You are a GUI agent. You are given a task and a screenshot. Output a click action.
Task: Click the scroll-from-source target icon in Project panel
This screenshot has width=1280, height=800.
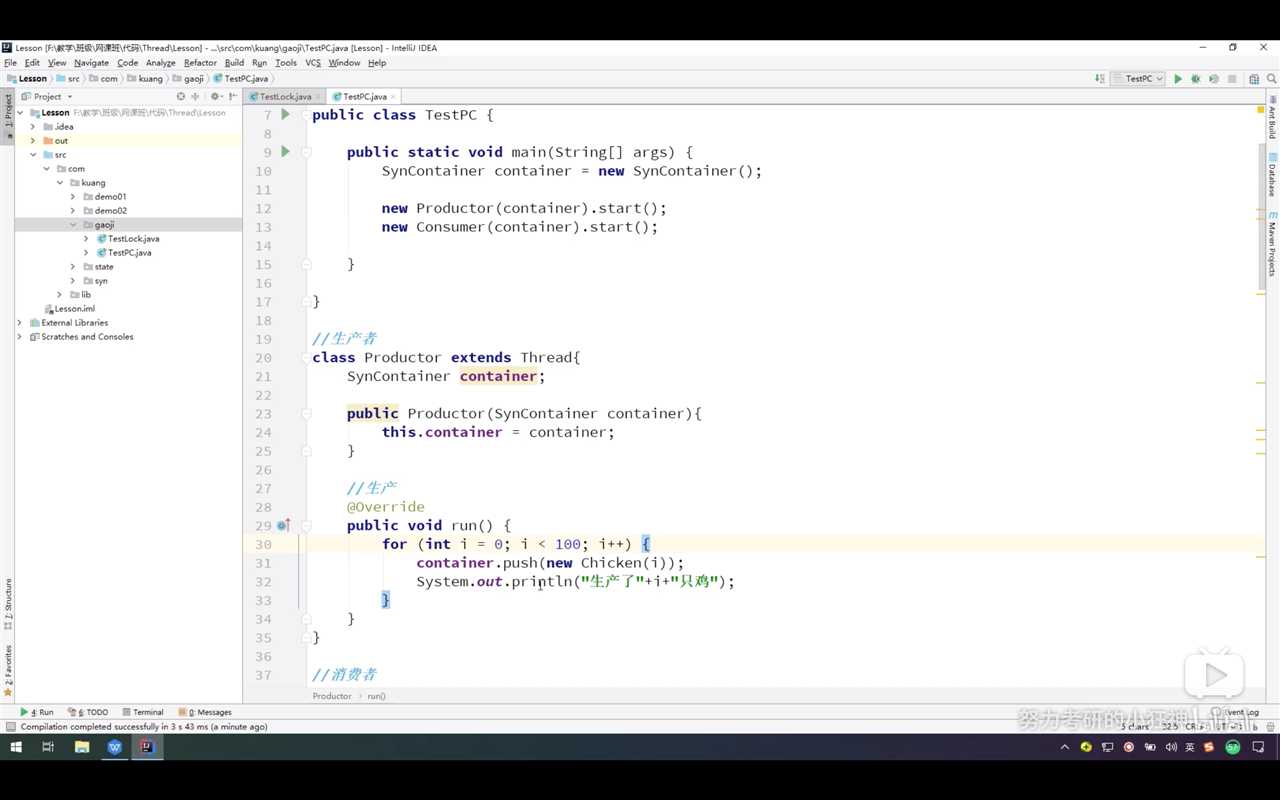coord(181,96)
